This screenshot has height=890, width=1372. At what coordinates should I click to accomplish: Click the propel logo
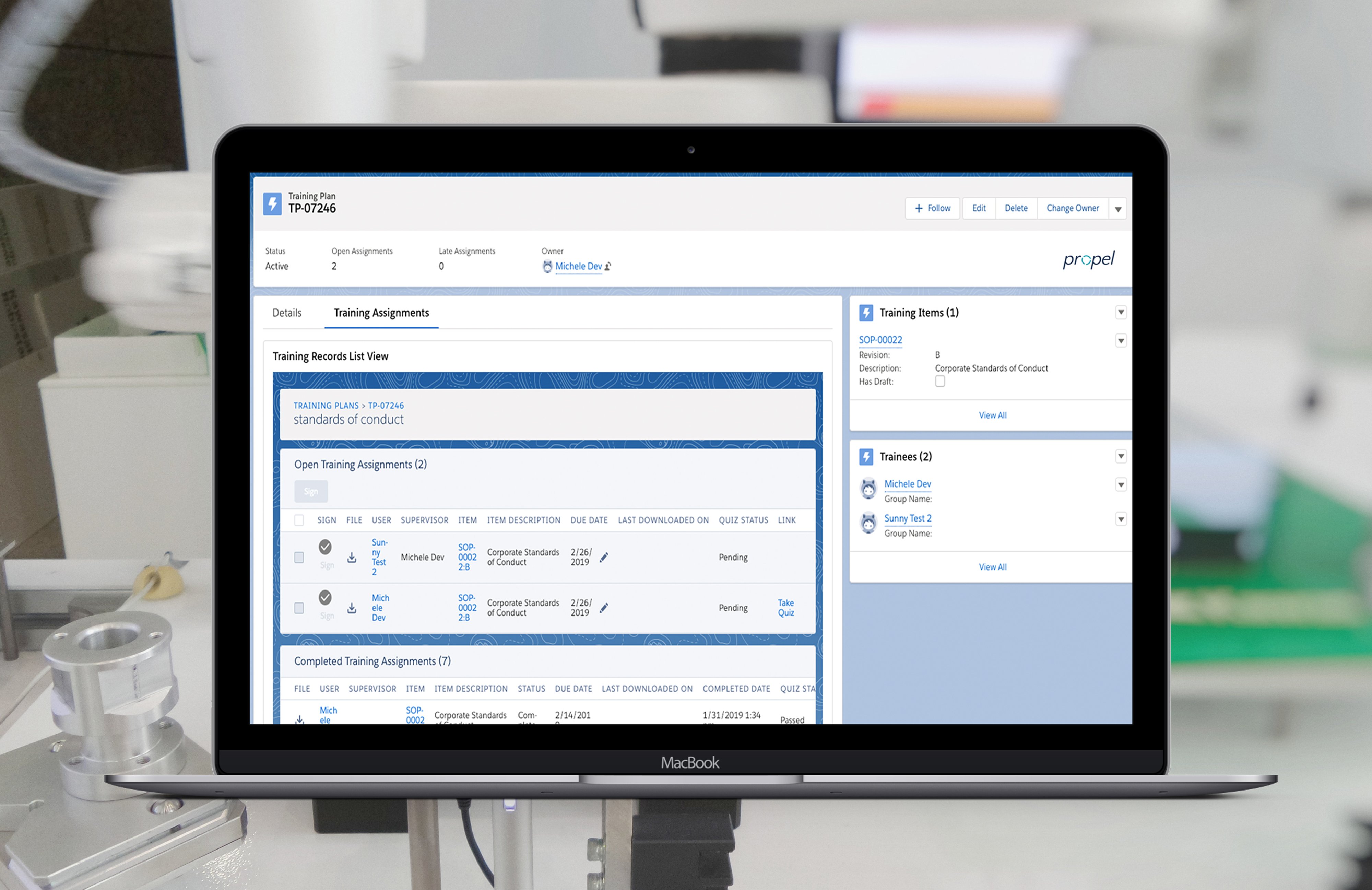[x=1088, y=260]
